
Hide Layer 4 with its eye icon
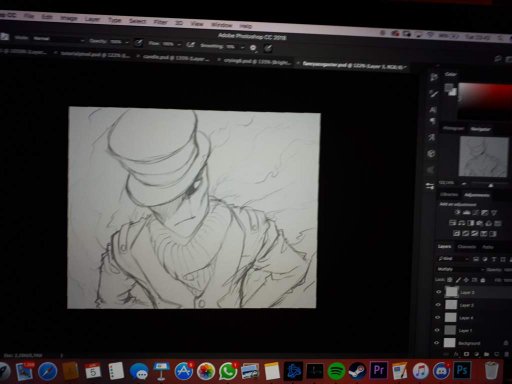(438, 317)
